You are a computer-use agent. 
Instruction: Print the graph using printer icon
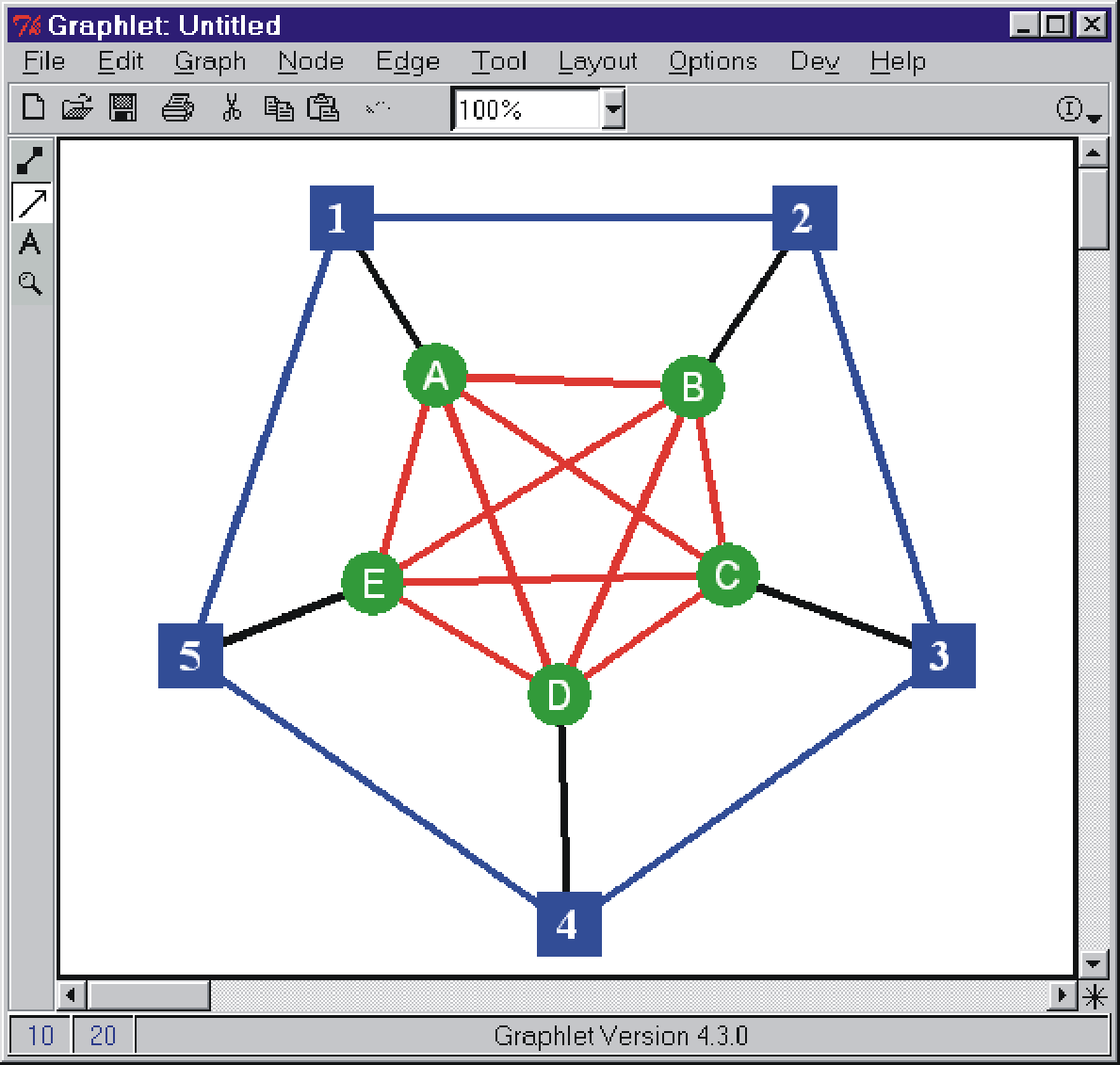[x=177, y=108]
